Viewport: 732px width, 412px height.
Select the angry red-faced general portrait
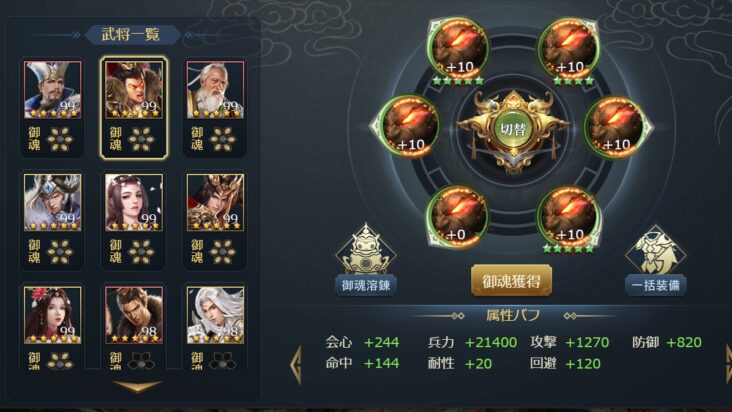point(134,90)
